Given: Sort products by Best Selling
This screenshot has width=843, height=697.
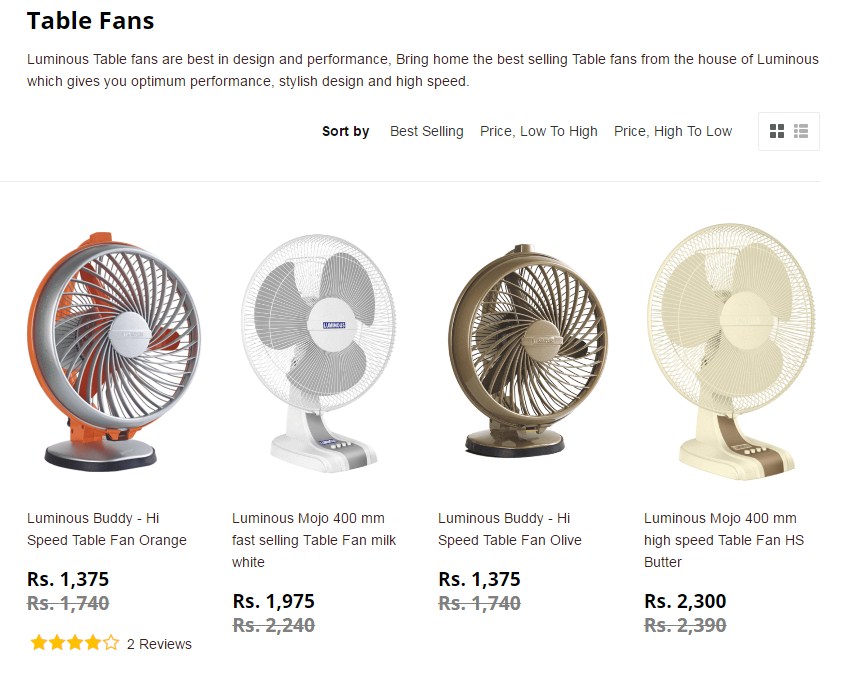Looking at the screenshot, I should click(x=426, y=131).
